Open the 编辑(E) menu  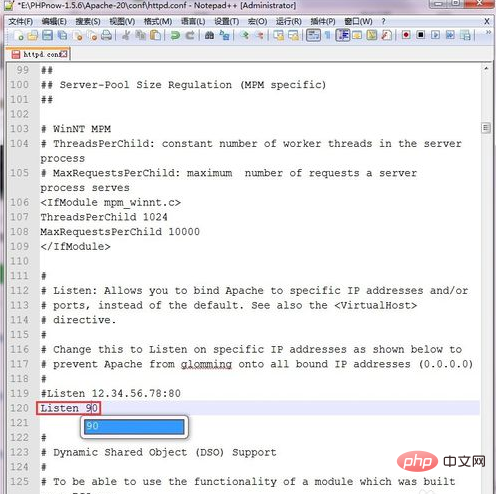pyautogui.click(x=54, y=22)
